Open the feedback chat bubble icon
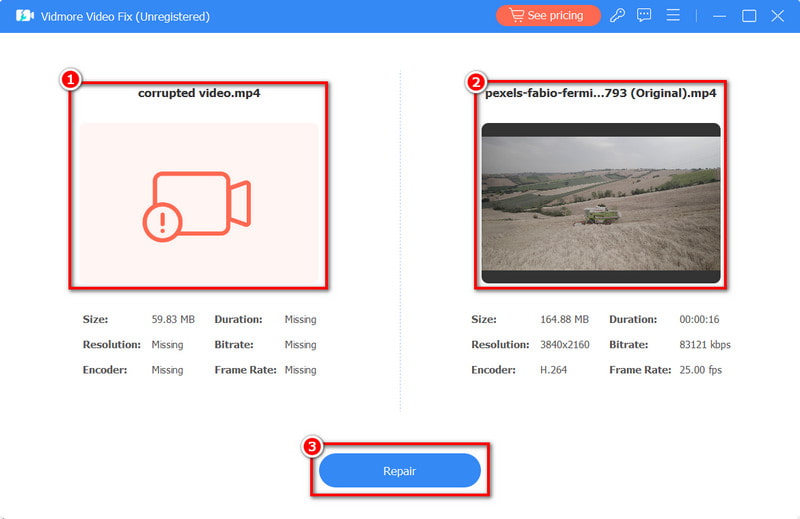The width and height of the screenshot is (800, 519). (645, 16)
